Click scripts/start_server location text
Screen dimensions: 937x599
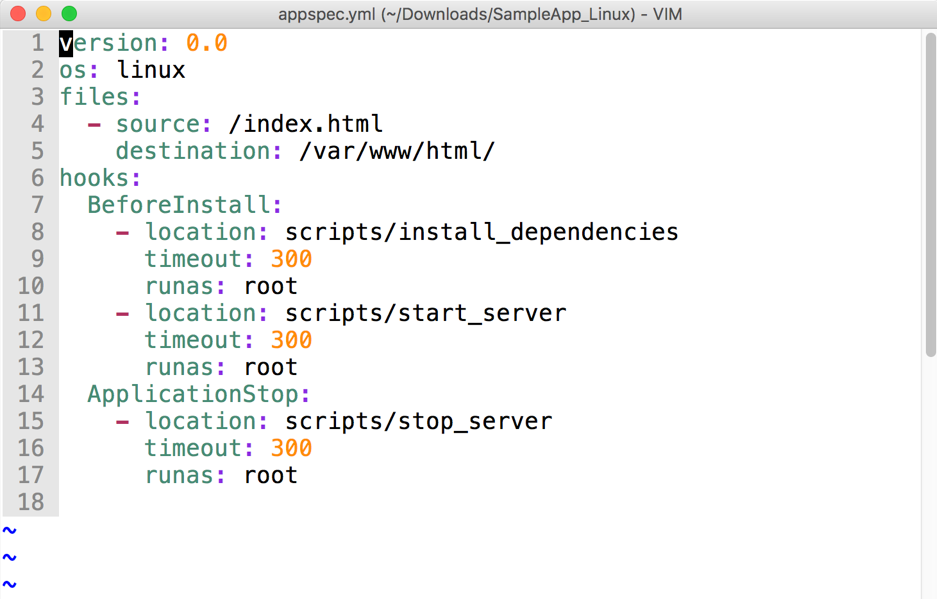[425, 313]
